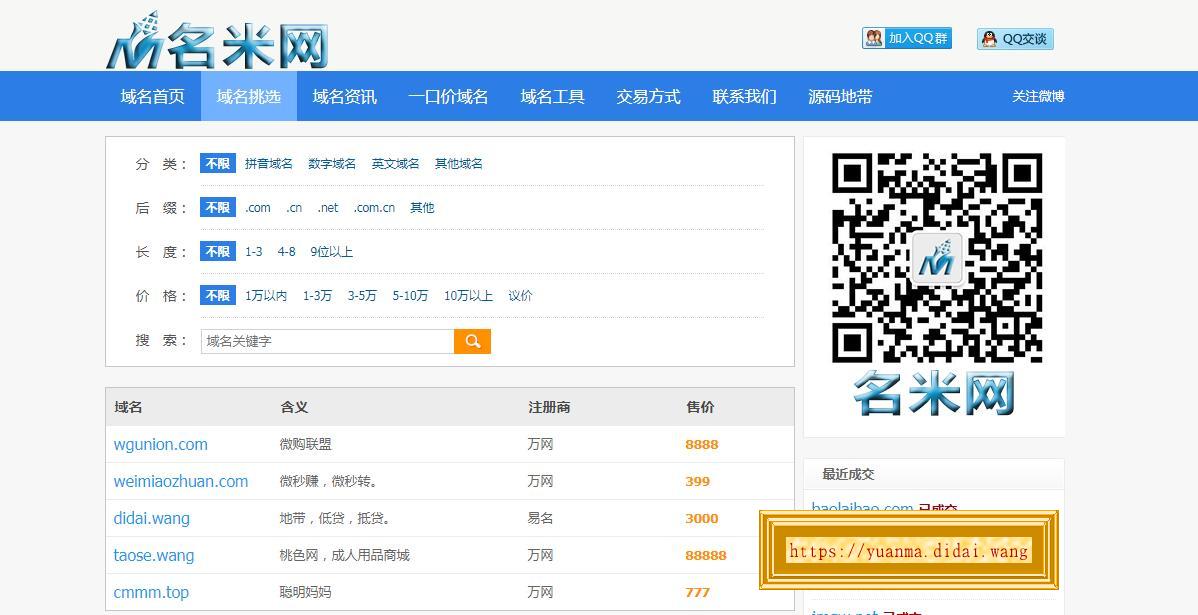Filter price by 议价
1198x615 pixels.
point(520,296)
